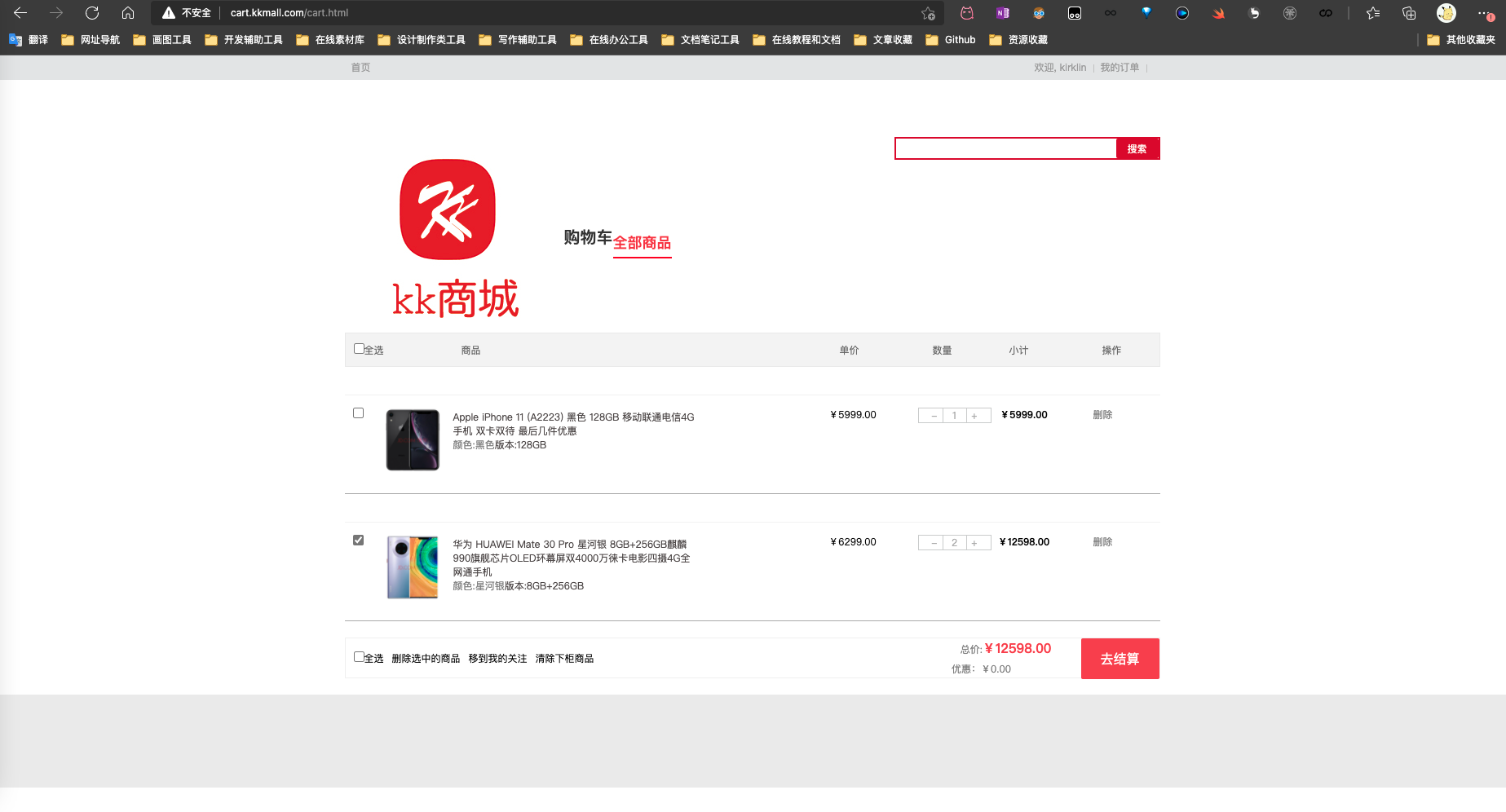
Task: Select the 全部商品 tab
Action: [x=643, y=243]
